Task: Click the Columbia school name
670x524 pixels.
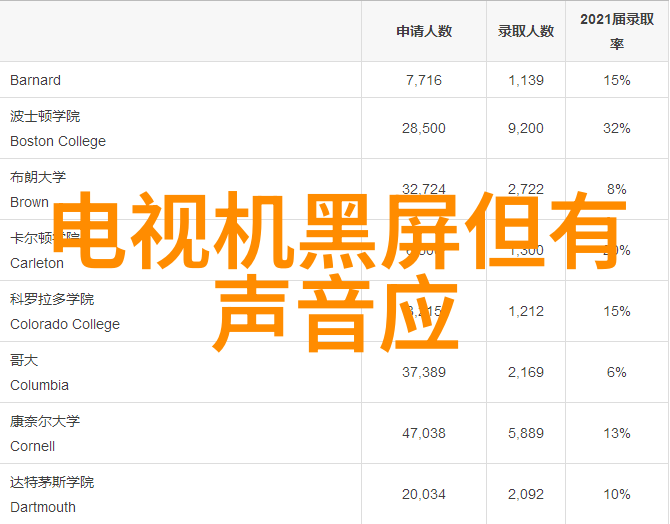Action: click(x=39, y=385)
